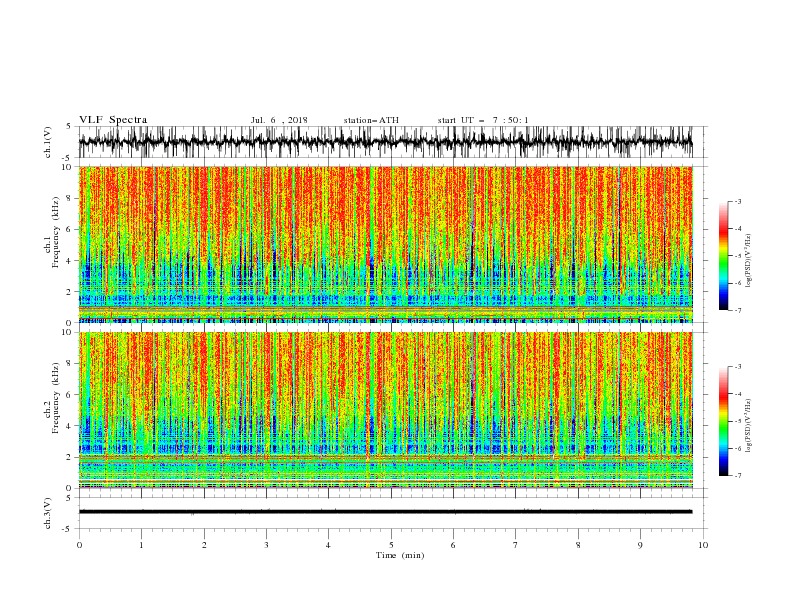Click the ch.1(V) waveform trace
The height and width of the screenshot is (612, 792).
click(x=385, y=141)
